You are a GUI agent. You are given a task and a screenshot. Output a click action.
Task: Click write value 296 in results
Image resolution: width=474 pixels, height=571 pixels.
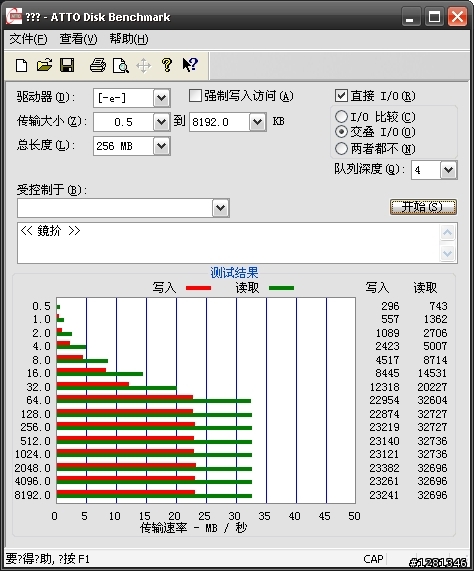[x=390, y=306]
